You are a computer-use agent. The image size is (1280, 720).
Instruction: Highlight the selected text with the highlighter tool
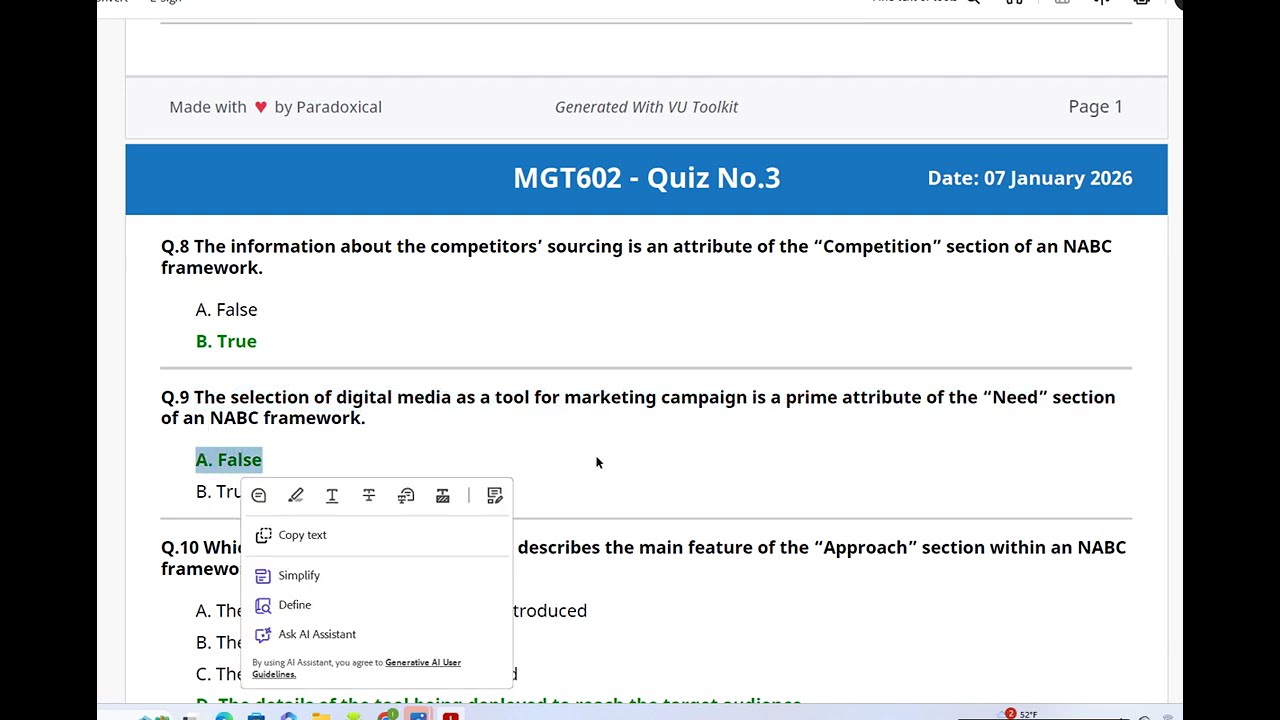[296, 496]
